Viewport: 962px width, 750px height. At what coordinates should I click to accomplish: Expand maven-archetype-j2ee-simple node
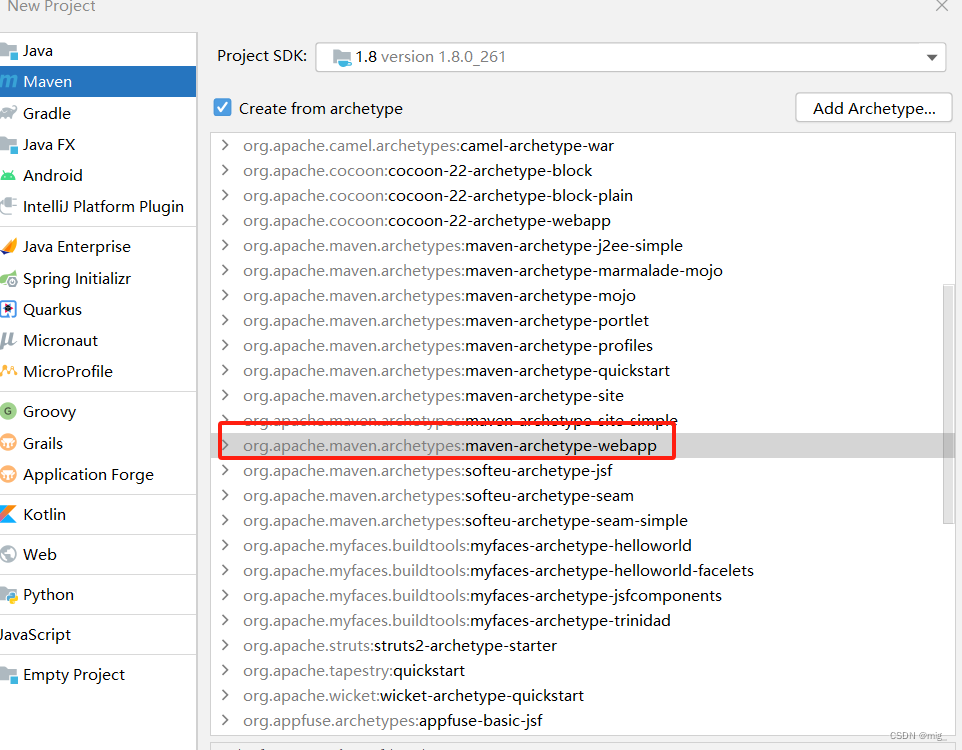[225, 245]
